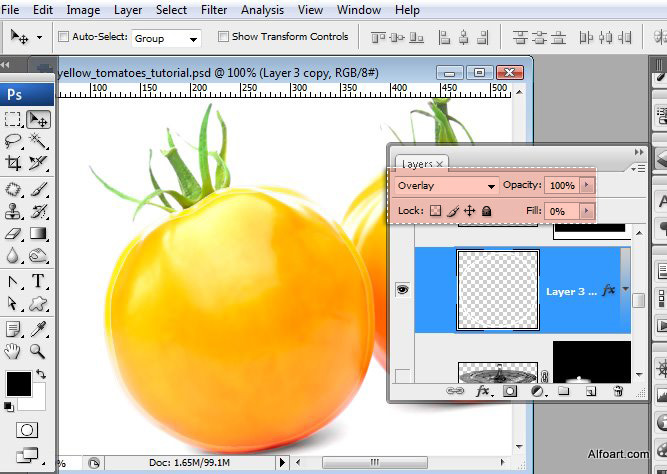Select the Lasso tool

pyautogui.click(x=13, y=141)
